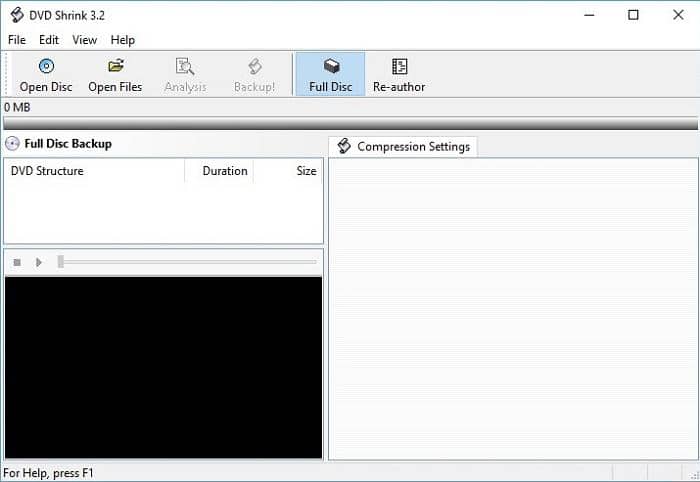700x482 pixels.
Task: Open the File menu
Action: (17, 40)
